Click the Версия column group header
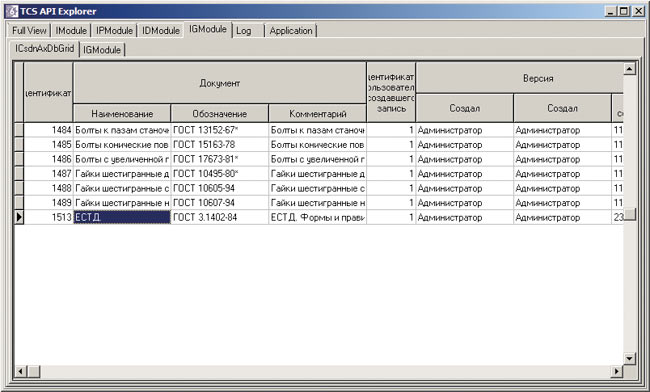This screenshot has height=392, width=650. click(x=520, y=78)
